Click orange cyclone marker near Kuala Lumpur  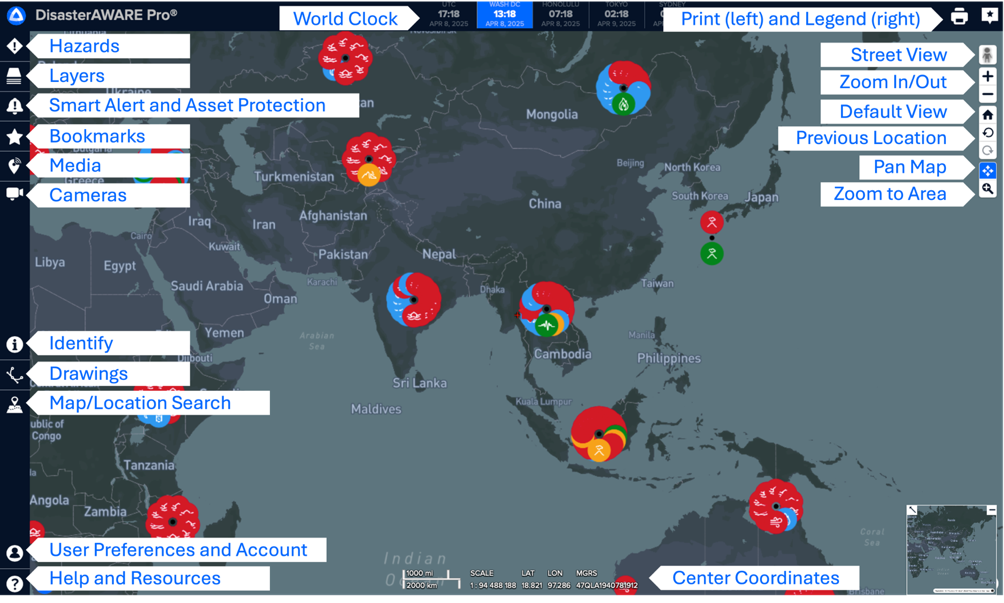(599, 450)
